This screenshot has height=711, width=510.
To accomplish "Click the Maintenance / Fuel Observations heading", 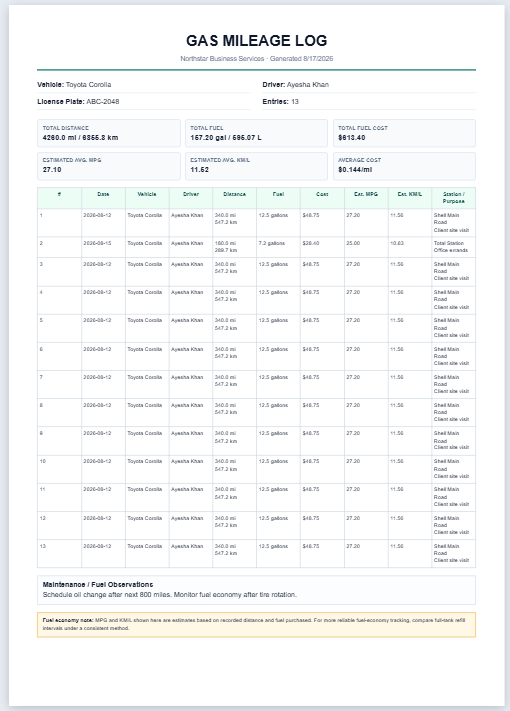I will [x=98, y=584].
